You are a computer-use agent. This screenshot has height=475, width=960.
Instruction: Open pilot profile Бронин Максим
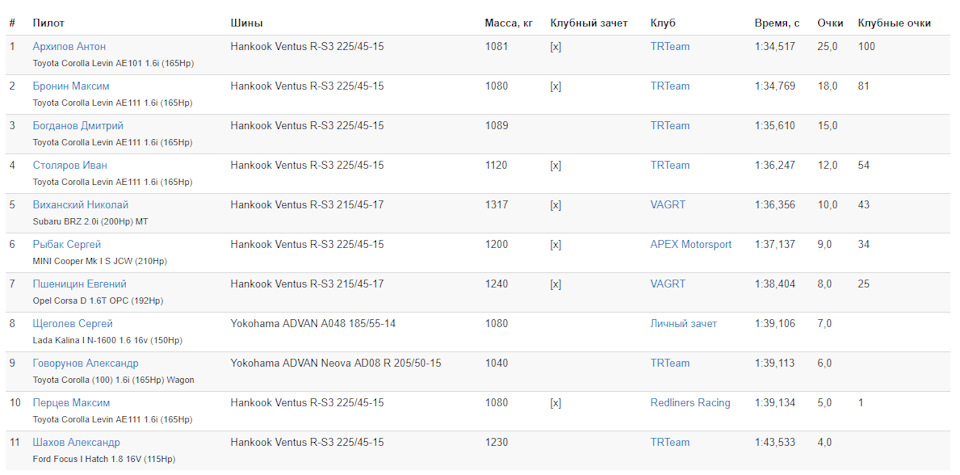(71, 86)
